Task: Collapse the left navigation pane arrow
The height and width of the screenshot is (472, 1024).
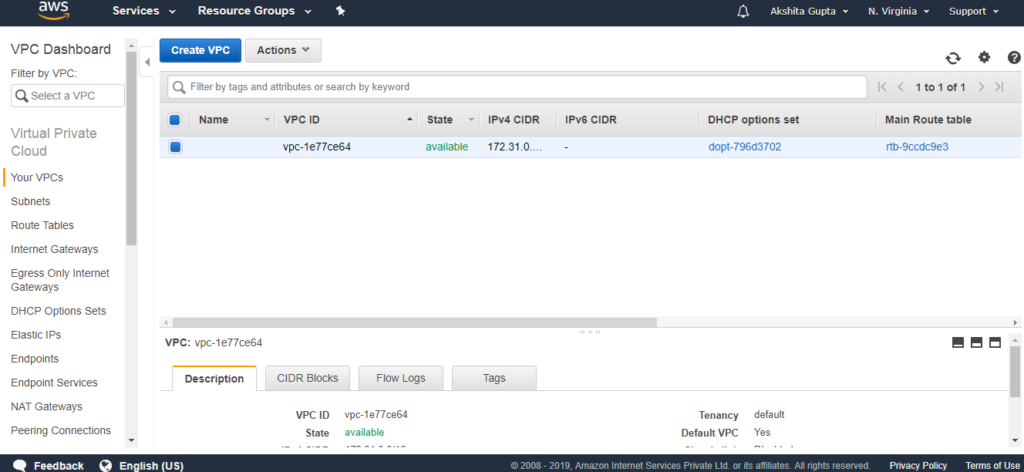Action: [148, 62]
